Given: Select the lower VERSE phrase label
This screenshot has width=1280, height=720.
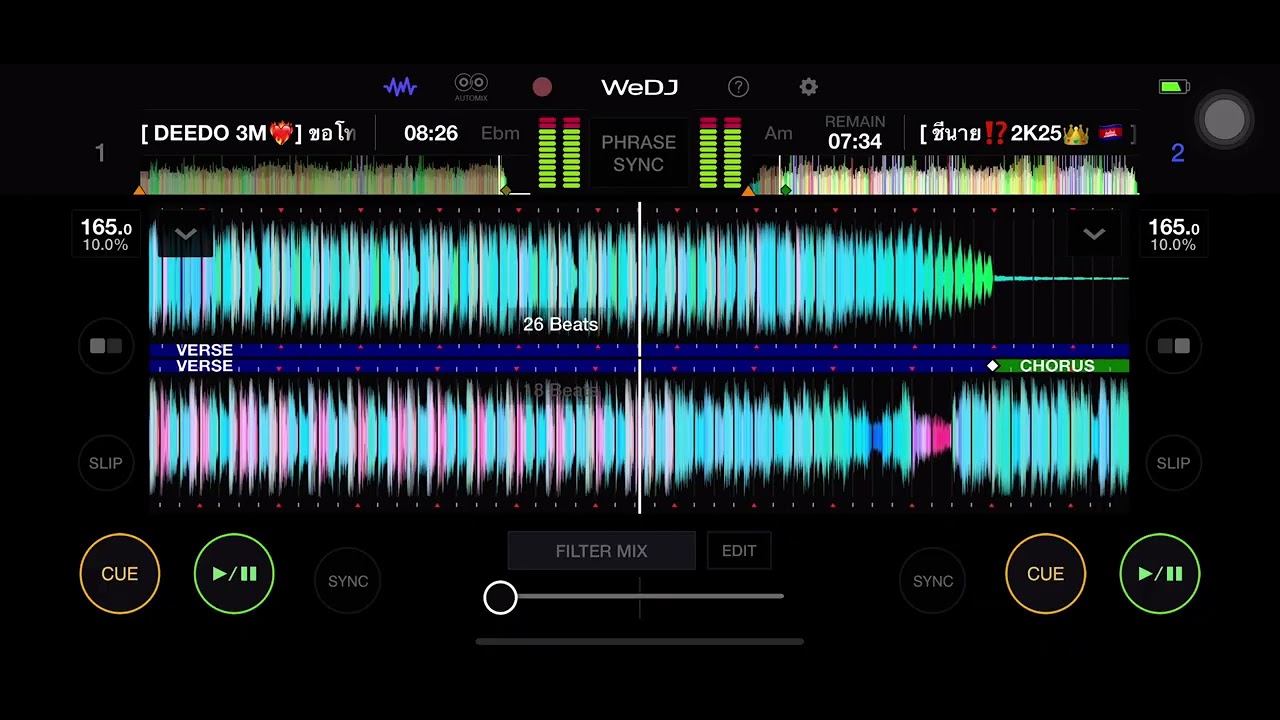Looking at the screenshot, I should (x=204, y=366).
